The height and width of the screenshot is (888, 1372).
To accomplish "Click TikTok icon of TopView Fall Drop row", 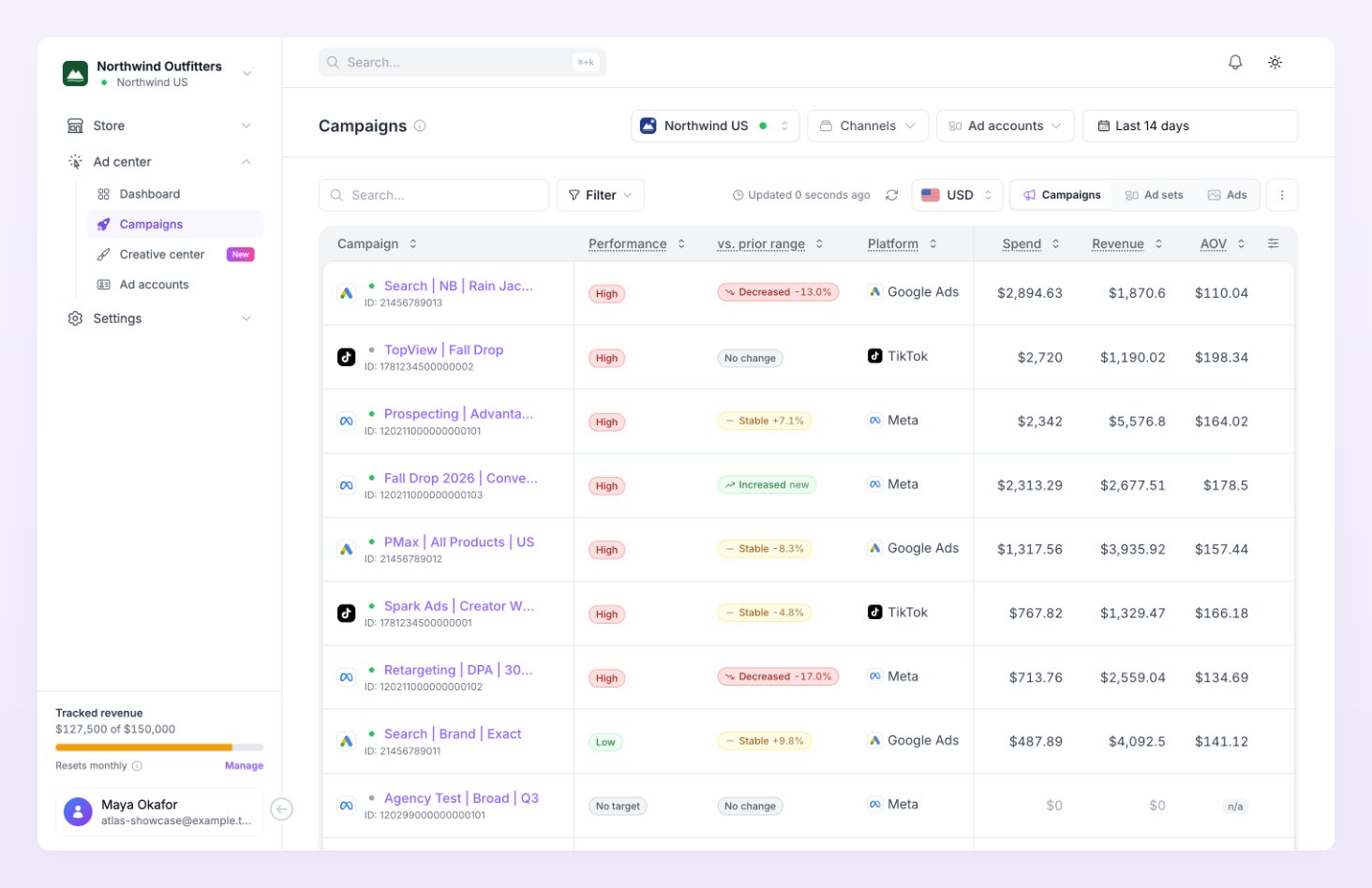I will point(346,357).
